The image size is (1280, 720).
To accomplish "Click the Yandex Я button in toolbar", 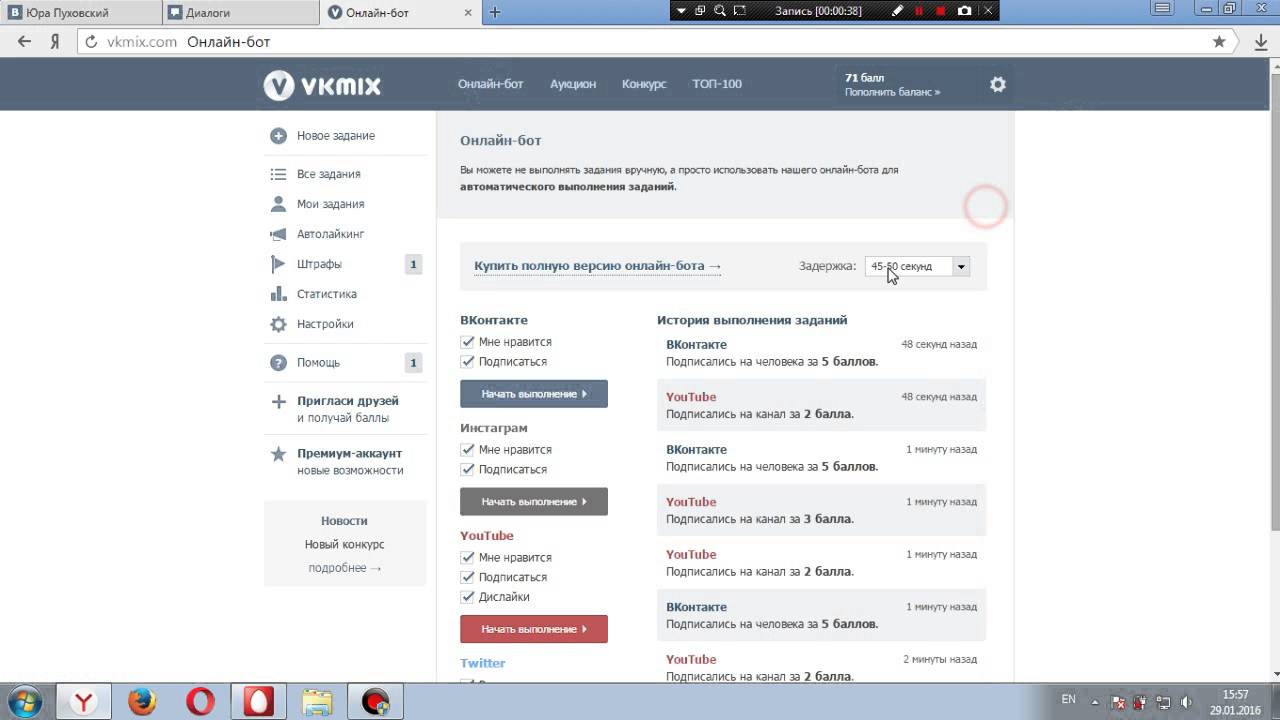I will coord(56,42).
